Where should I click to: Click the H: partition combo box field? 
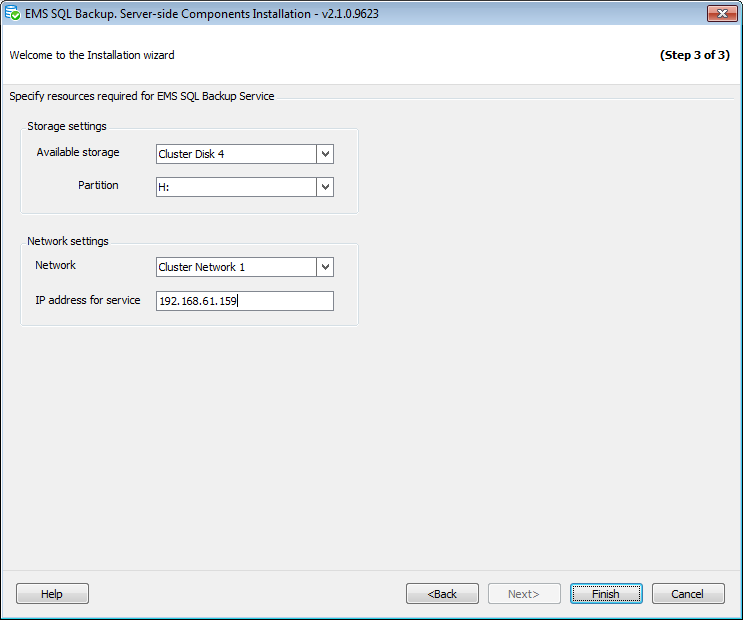click(245, 187)
